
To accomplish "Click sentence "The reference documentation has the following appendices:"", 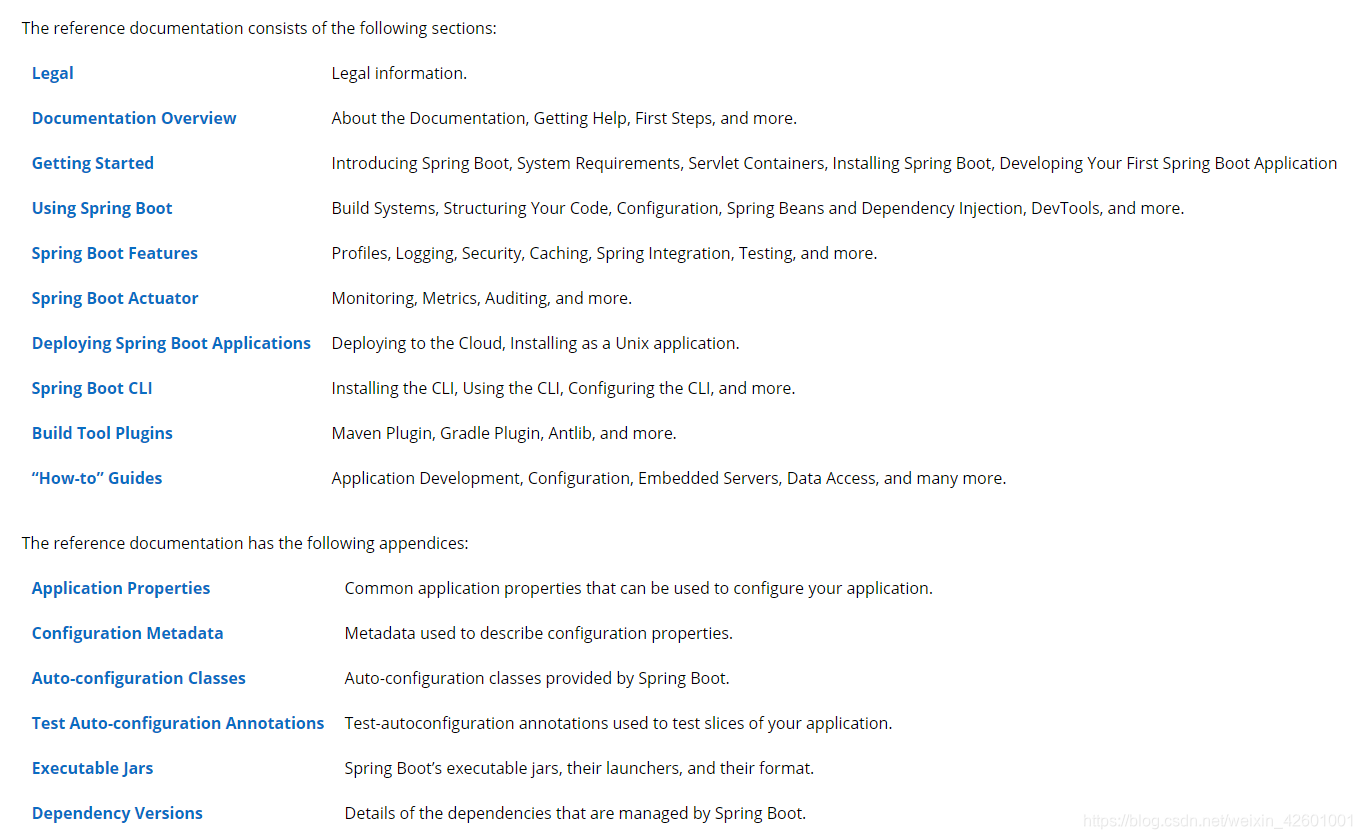I will point(245,543).
